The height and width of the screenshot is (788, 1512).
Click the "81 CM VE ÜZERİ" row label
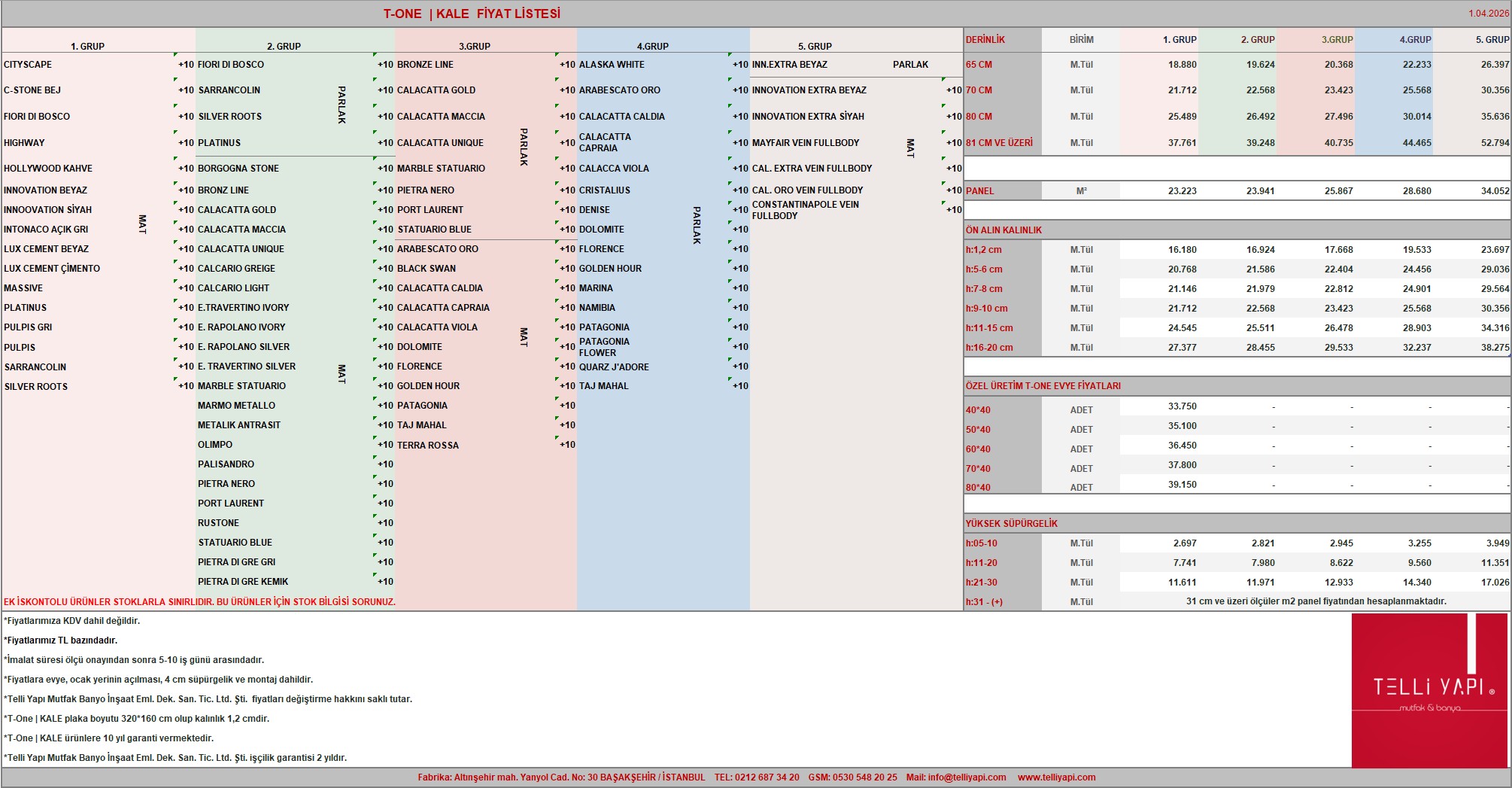999,143
